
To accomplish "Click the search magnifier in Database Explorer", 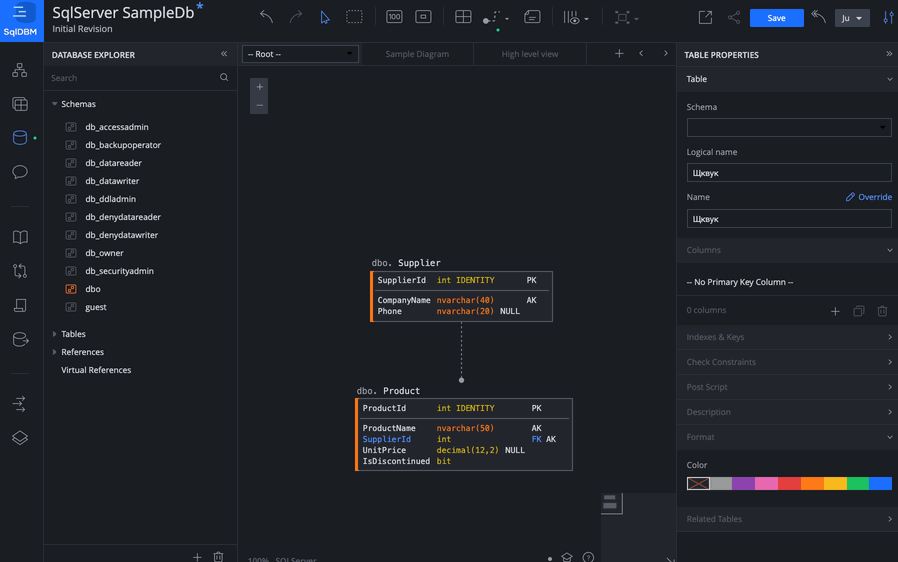I will 224,77.
